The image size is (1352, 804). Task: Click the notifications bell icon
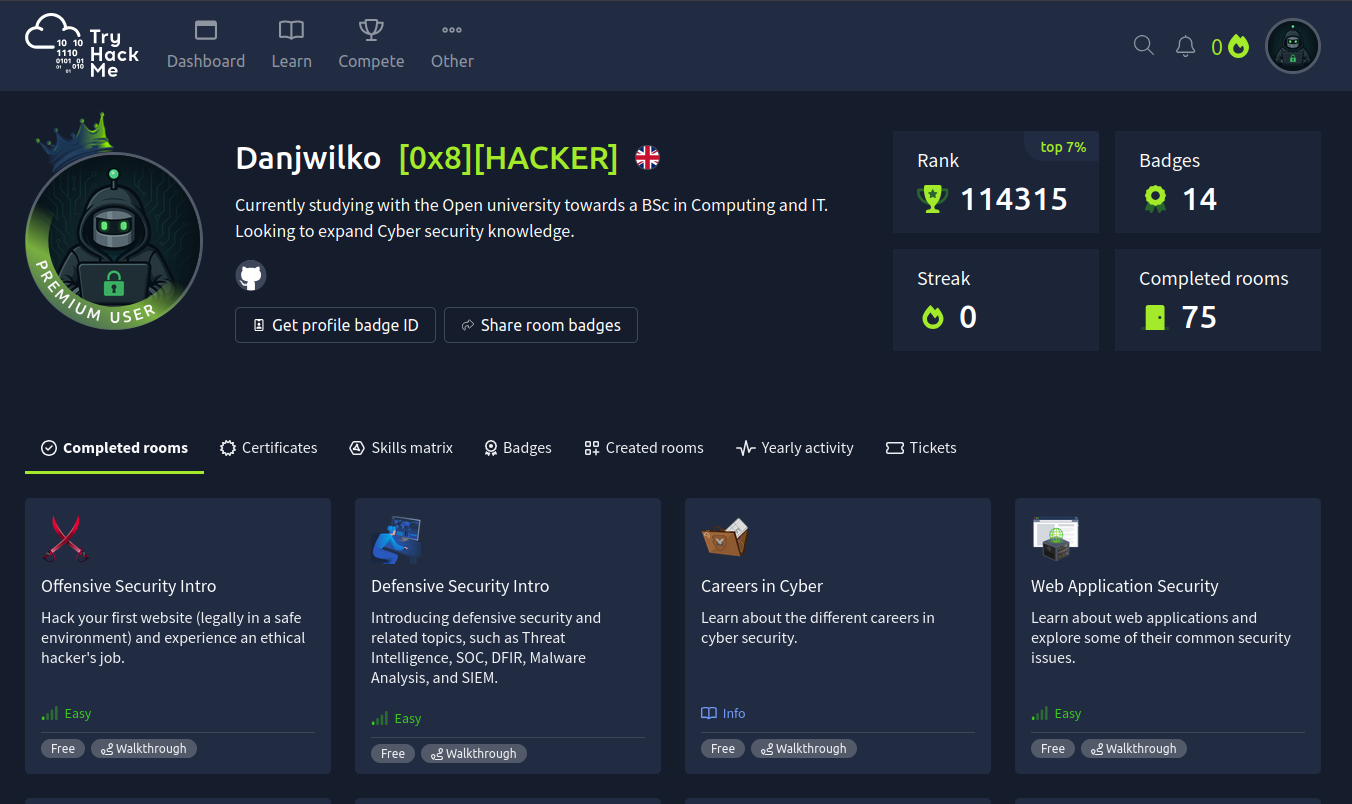pos(1185,45)
